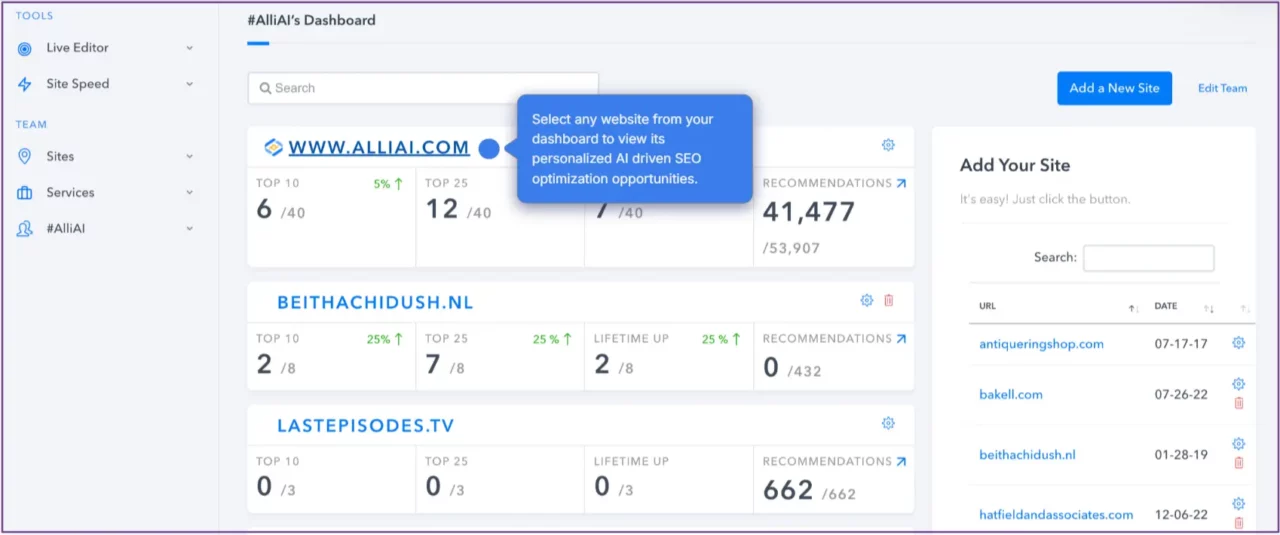Delete the beithachidush.nl site card

tap(889, 300)
